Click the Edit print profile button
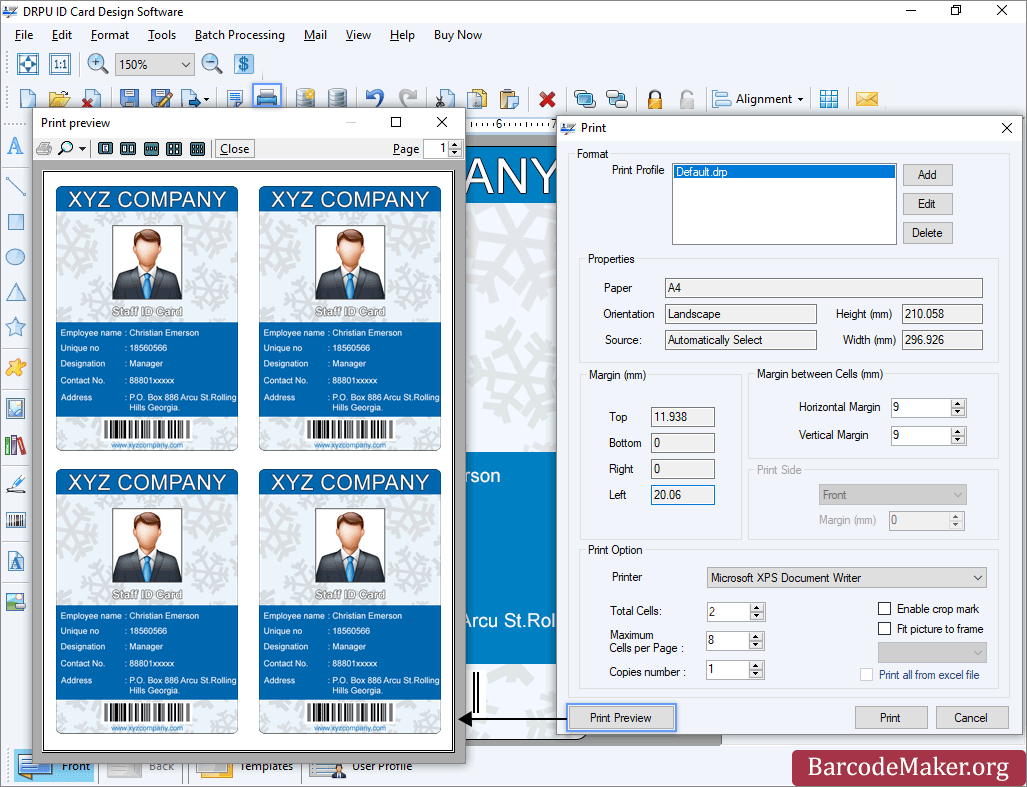1027x787 pixels. click(x=927, y=204)
